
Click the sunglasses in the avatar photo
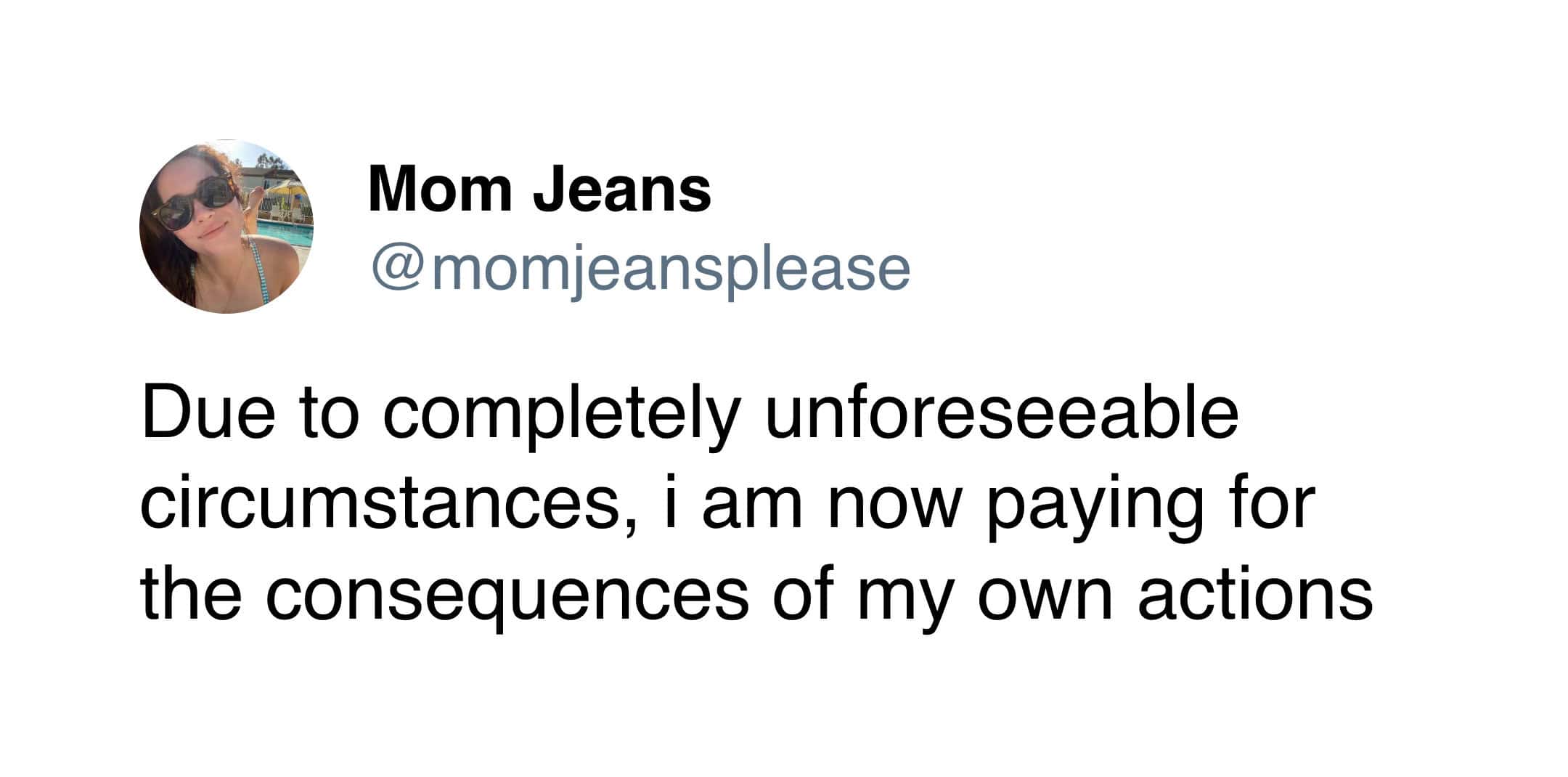point(195,200)
